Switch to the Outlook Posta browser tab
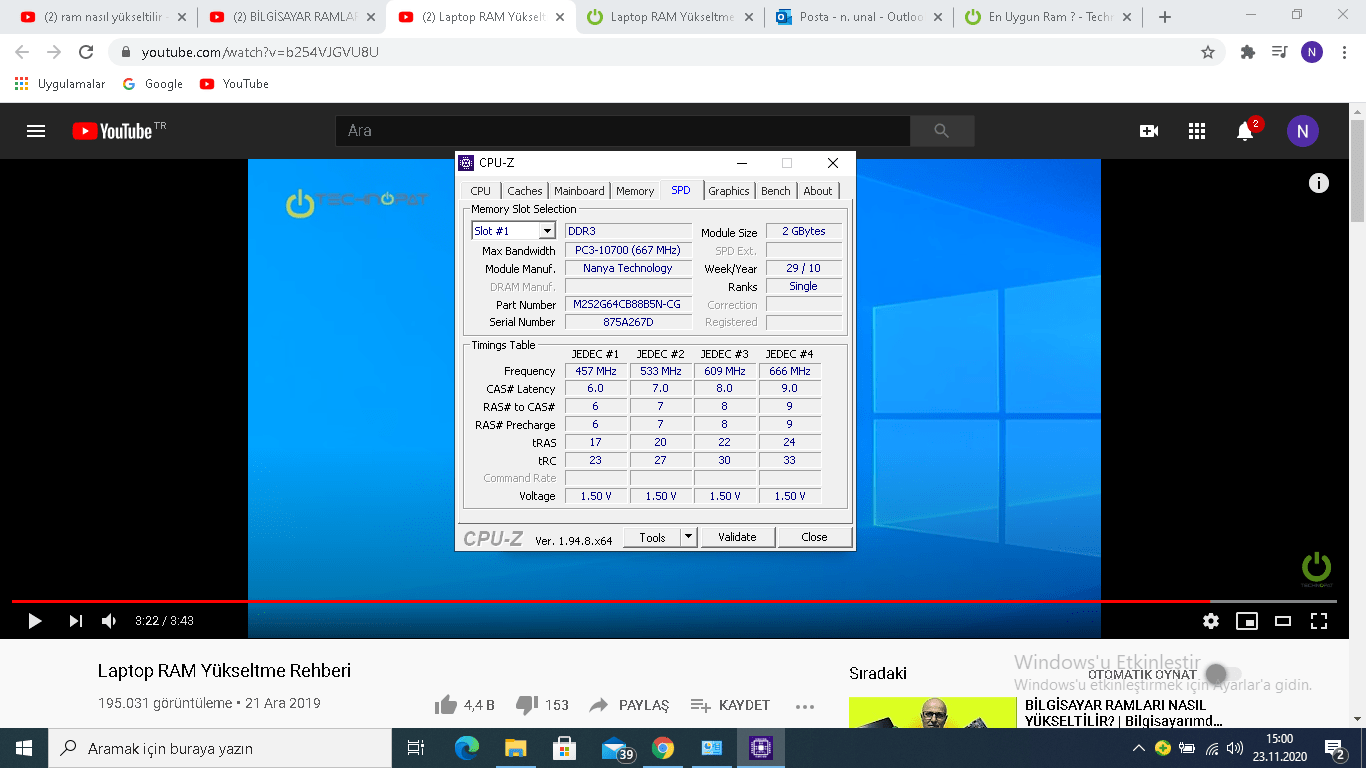This screenshot has height=768, width=1366. pyautogui.click(x=860, y=17)
